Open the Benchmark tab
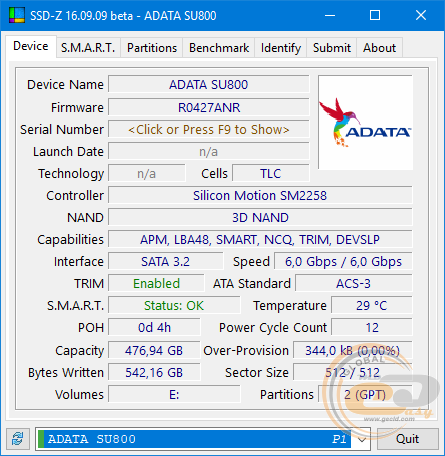The height and width of the screenshot is (456, 445). click(219, 48)
